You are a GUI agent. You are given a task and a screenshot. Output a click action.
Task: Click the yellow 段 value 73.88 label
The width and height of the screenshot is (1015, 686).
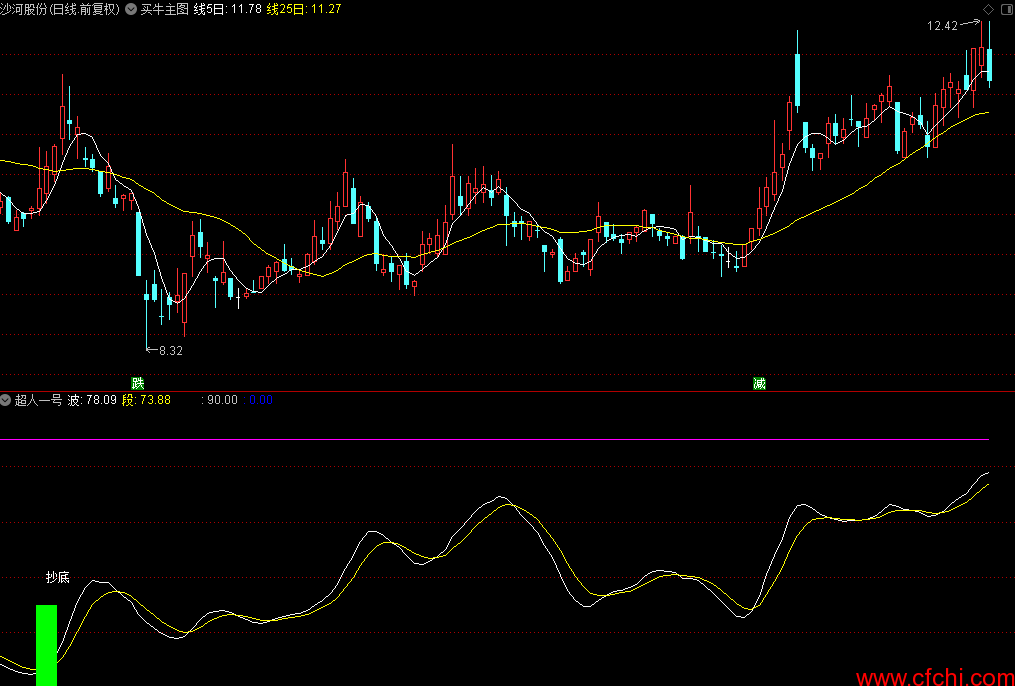[x=146, y=400]
